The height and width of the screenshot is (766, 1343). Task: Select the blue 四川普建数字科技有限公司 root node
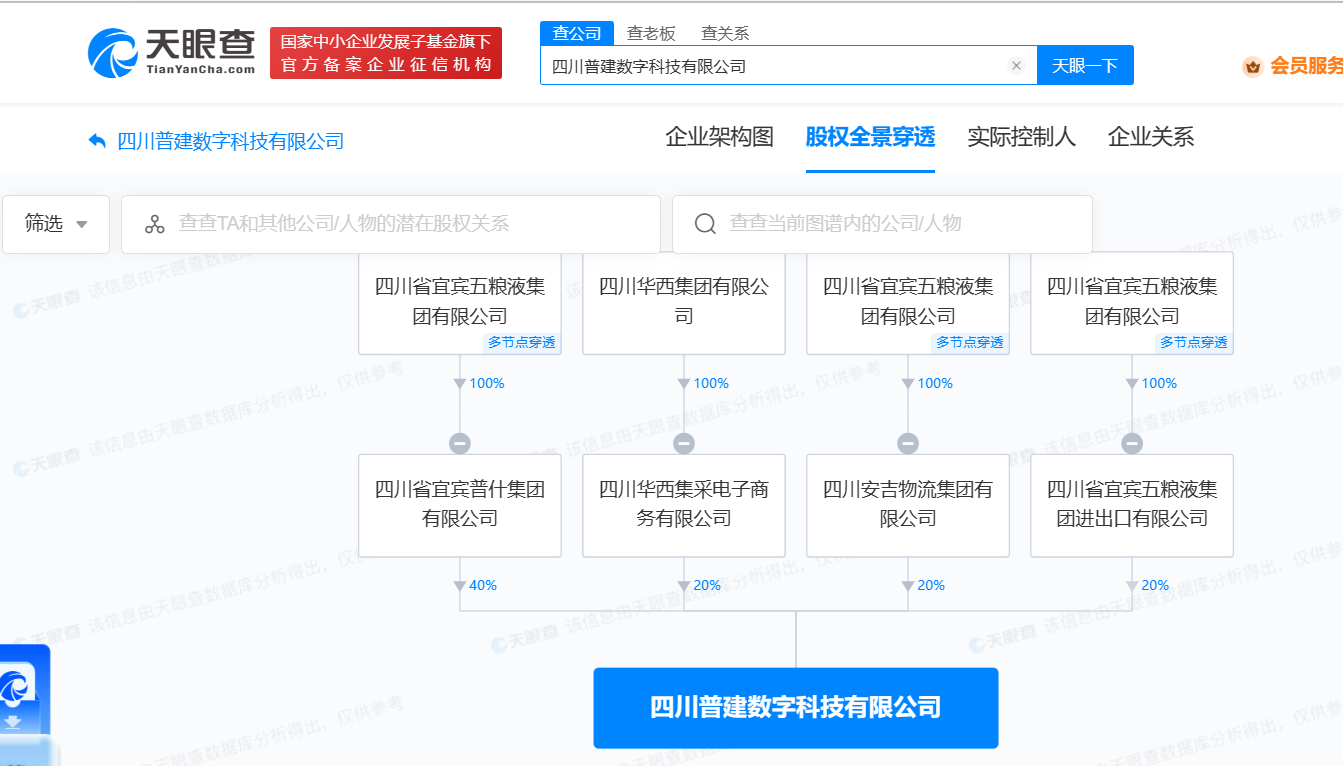(x=796, y=708)
